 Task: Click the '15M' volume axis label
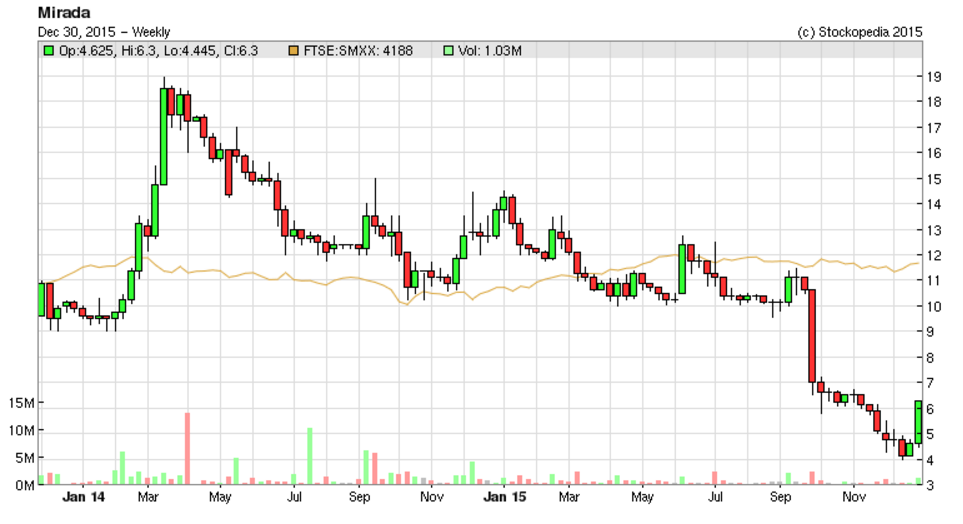[21, 403]
